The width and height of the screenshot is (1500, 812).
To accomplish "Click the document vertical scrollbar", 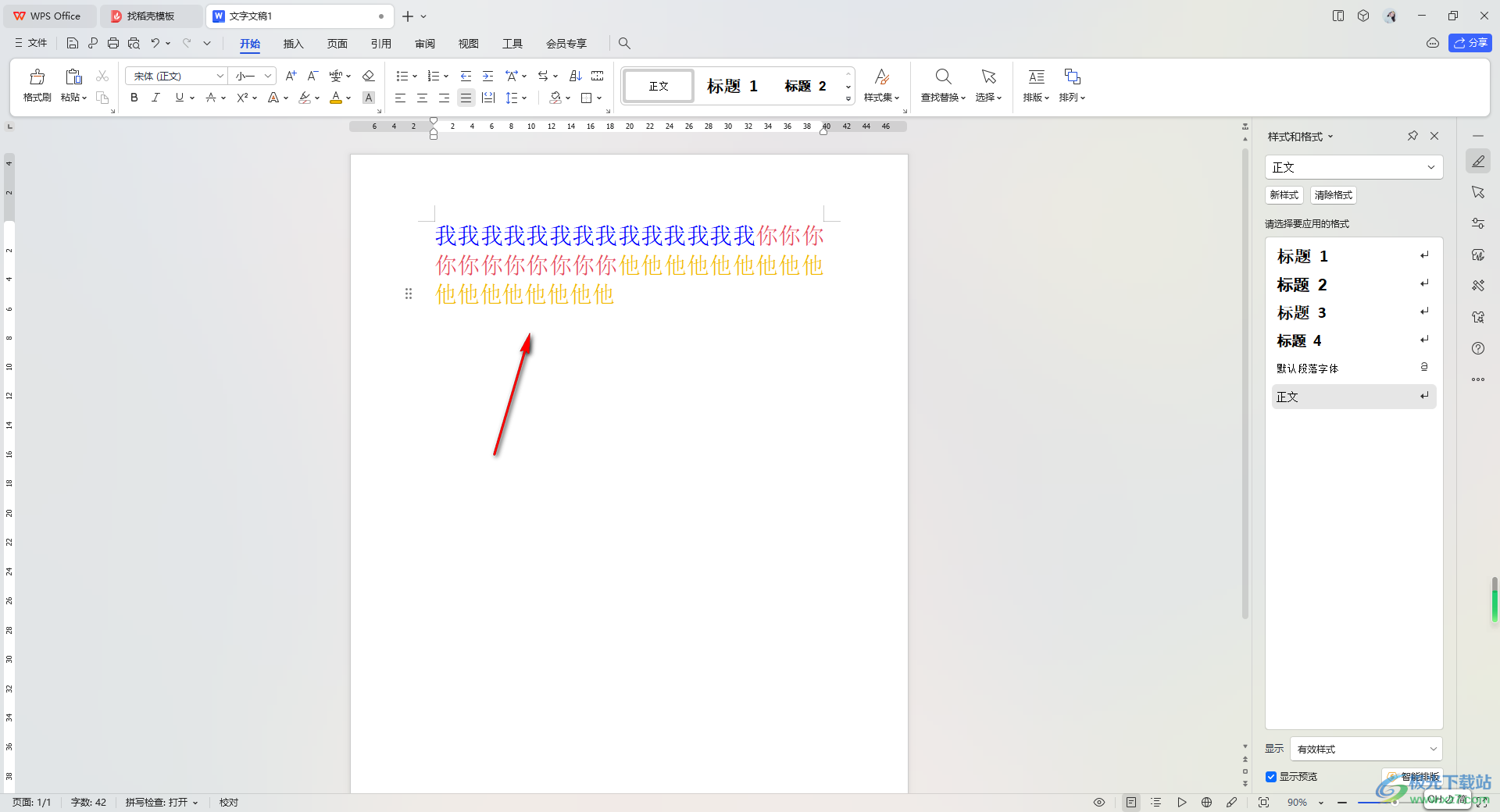I will pyautogui.click(x=1245, y=383).
